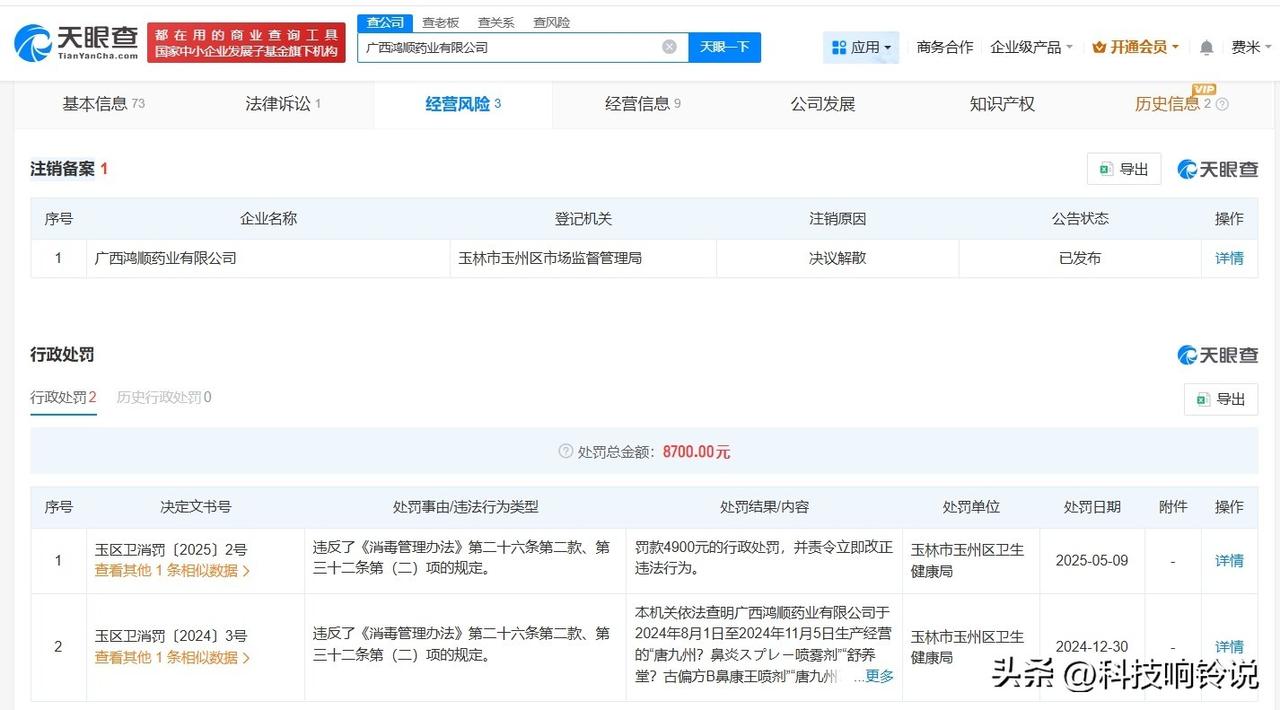
Task: Select the 查老板 search tab
Action: [440, 22]
